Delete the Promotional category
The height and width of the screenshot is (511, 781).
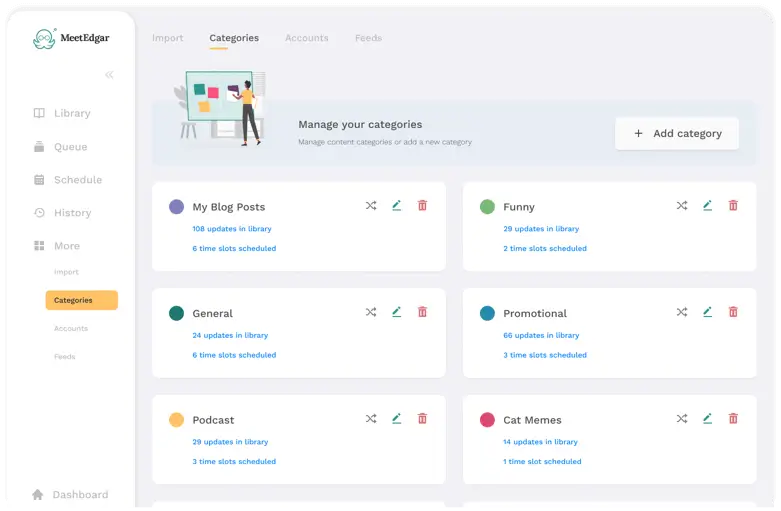tap(733, 312)
